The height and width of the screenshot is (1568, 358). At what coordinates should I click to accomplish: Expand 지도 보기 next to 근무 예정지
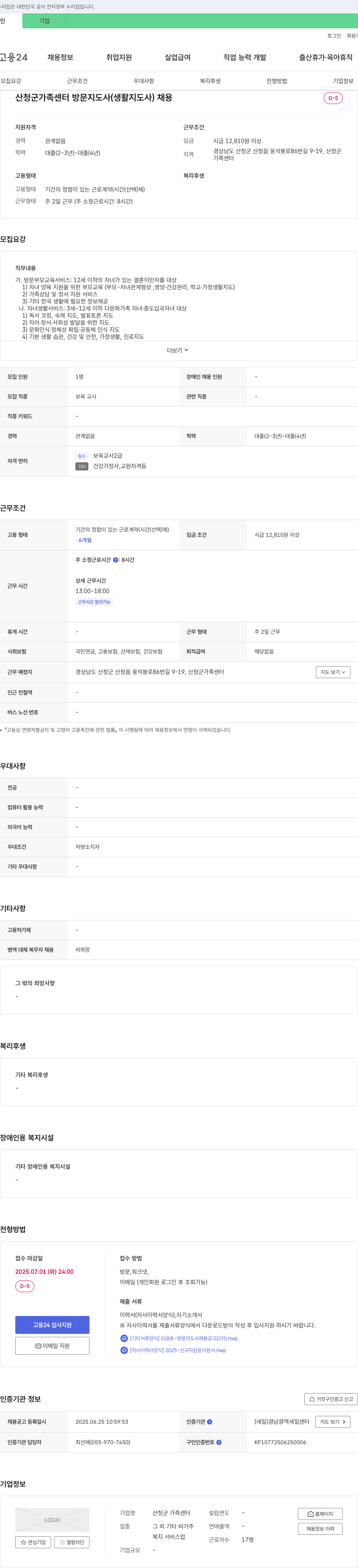pyautogui.click(x=333, y=672)
